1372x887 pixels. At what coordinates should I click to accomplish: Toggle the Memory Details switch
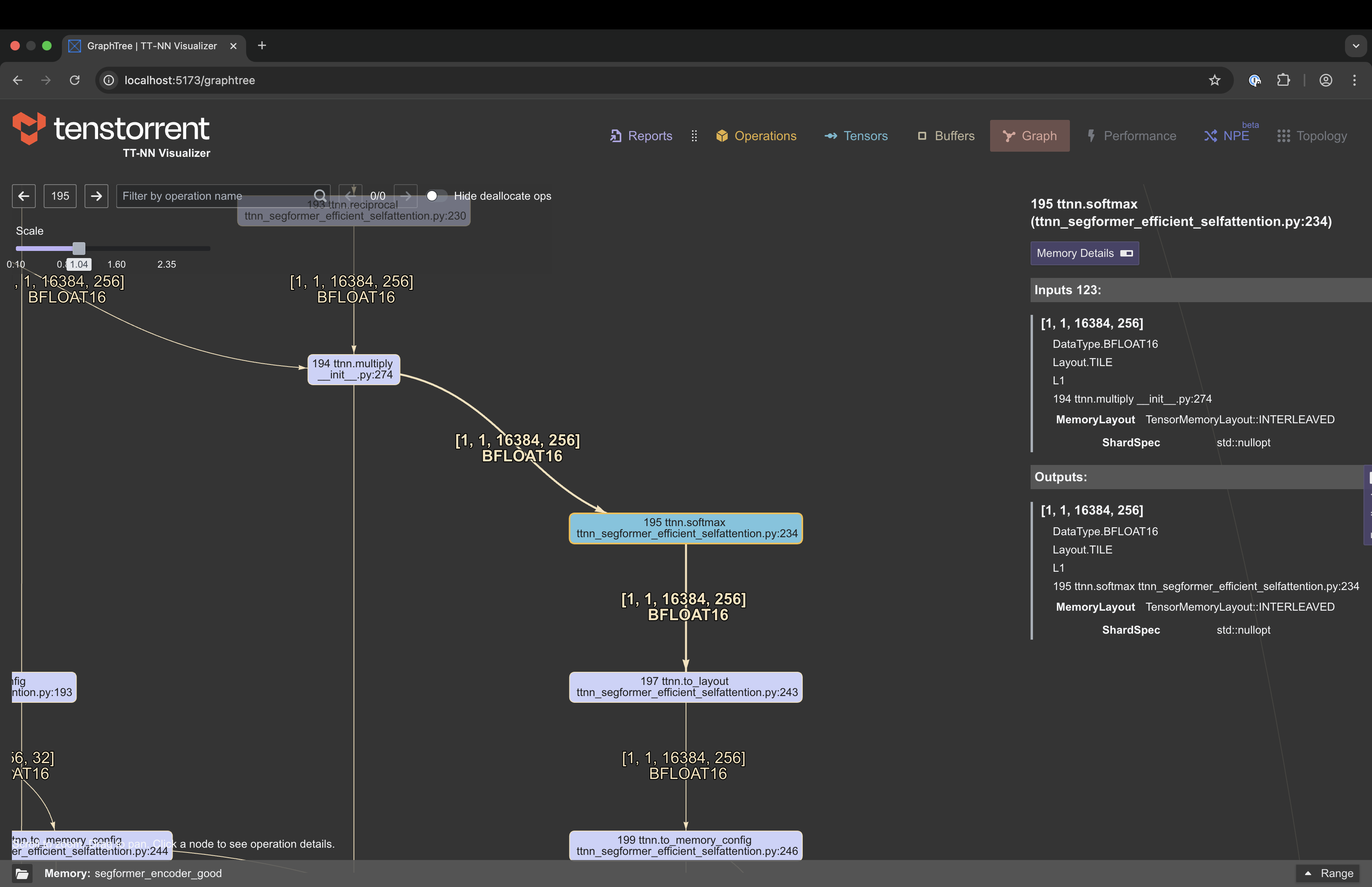[x=1127, y=253]
